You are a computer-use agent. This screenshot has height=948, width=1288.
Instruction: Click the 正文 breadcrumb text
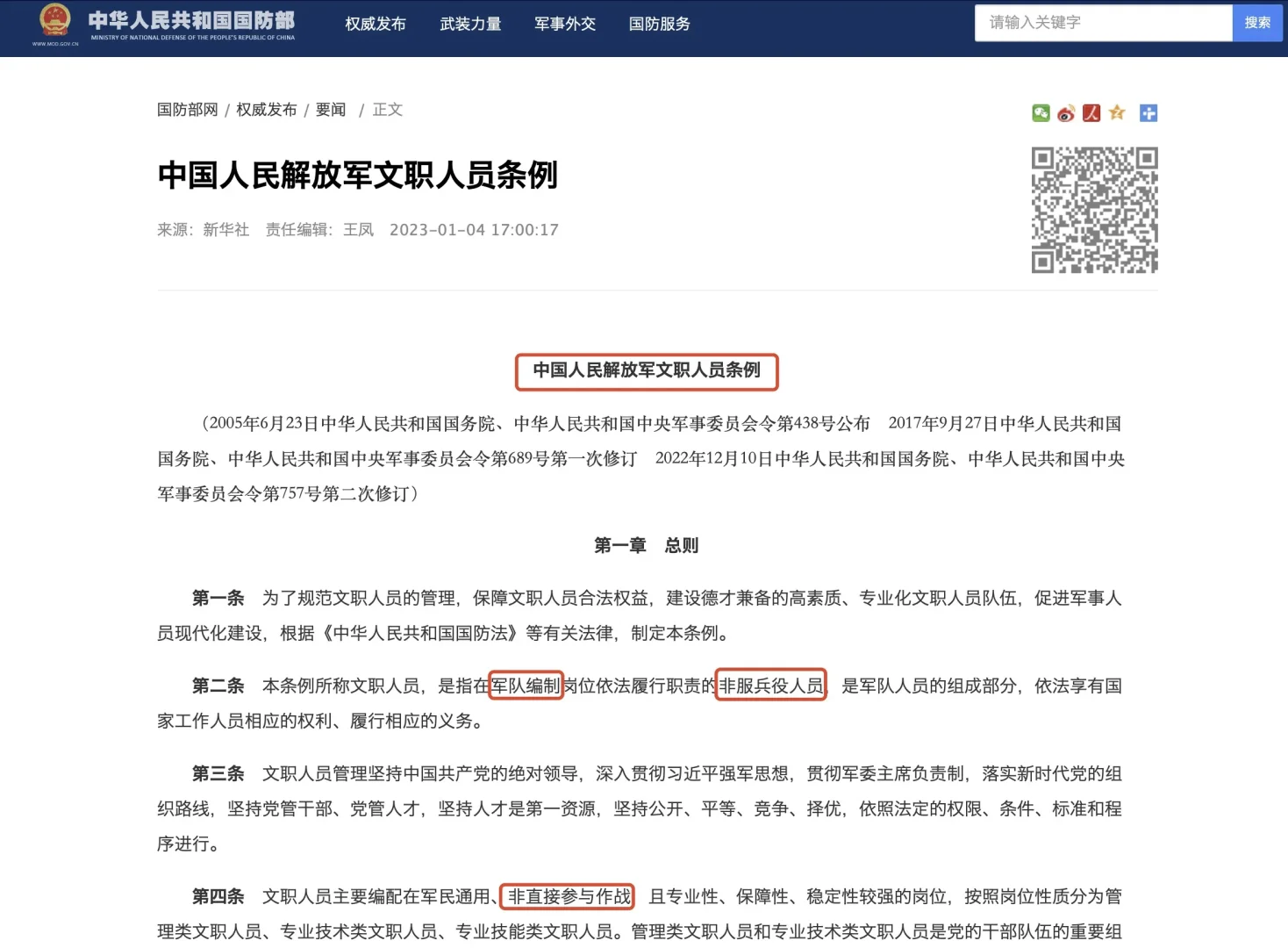tap(388, 110)
